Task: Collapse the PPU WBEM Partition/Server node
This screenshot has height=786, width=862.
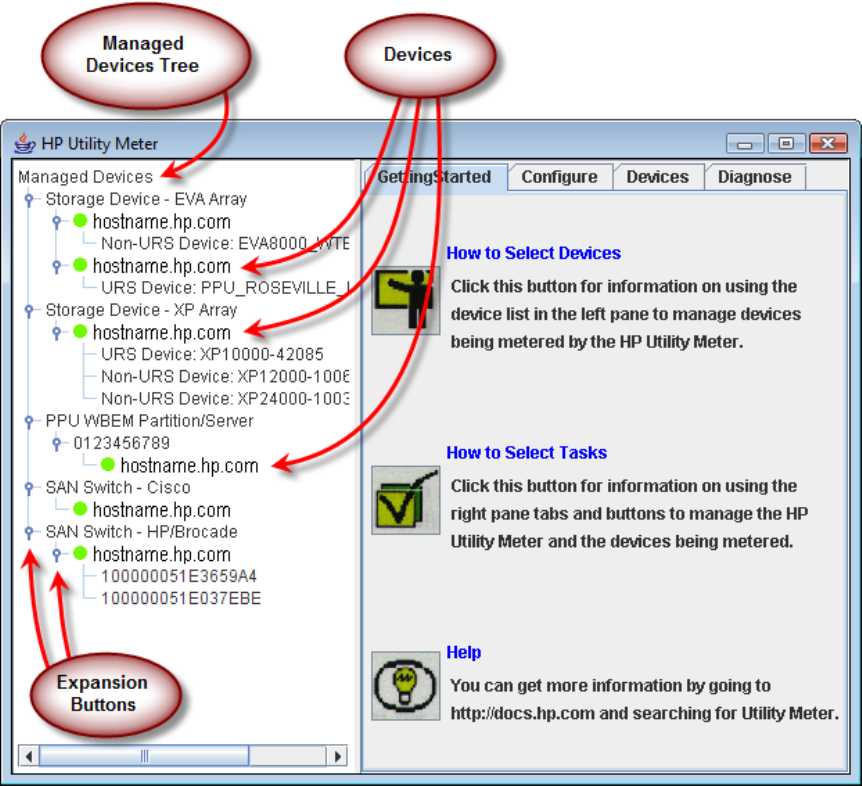Action: [x=29, y=421]
